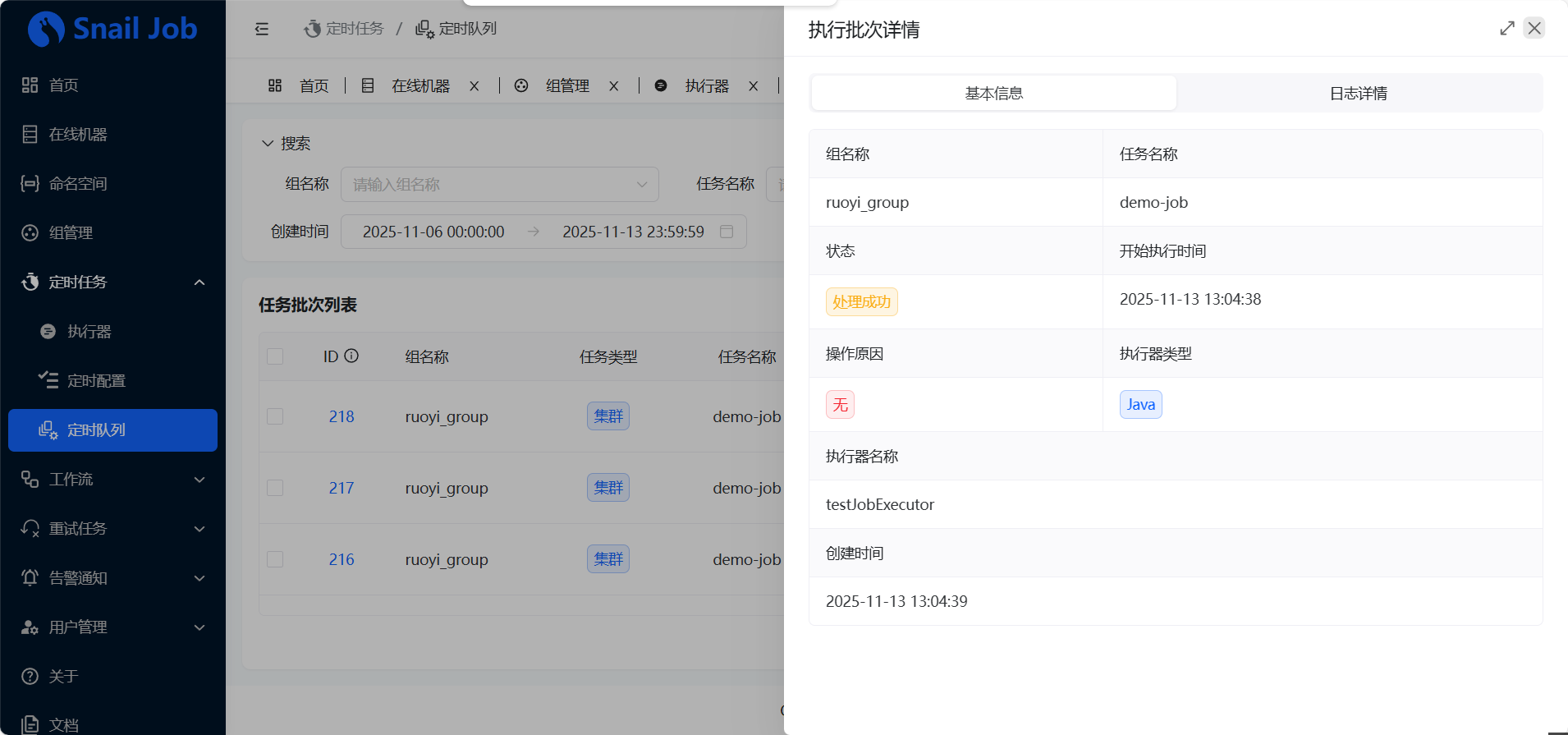Open the 组名称 dropdown
The image size is (1568, 735).
pyautogui.click(x=499, y=185)
